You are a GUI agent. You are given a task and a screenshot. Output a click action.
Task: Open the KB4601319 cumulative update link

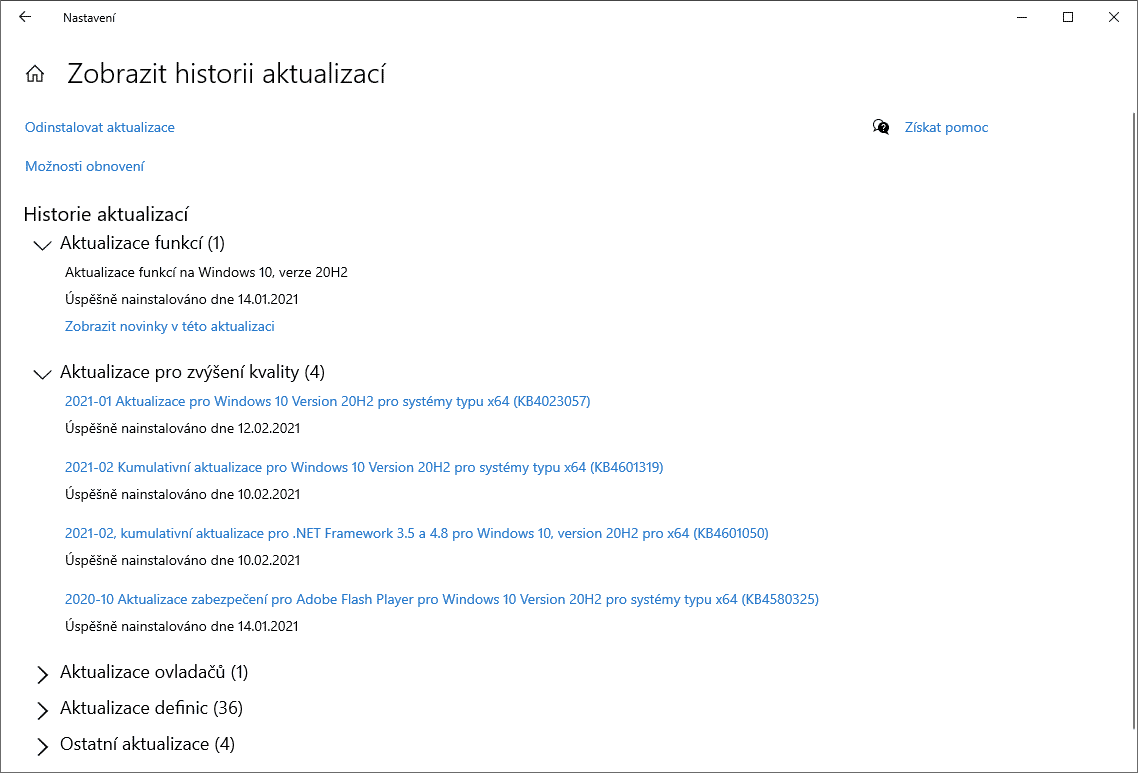click(x=364, y=467)
